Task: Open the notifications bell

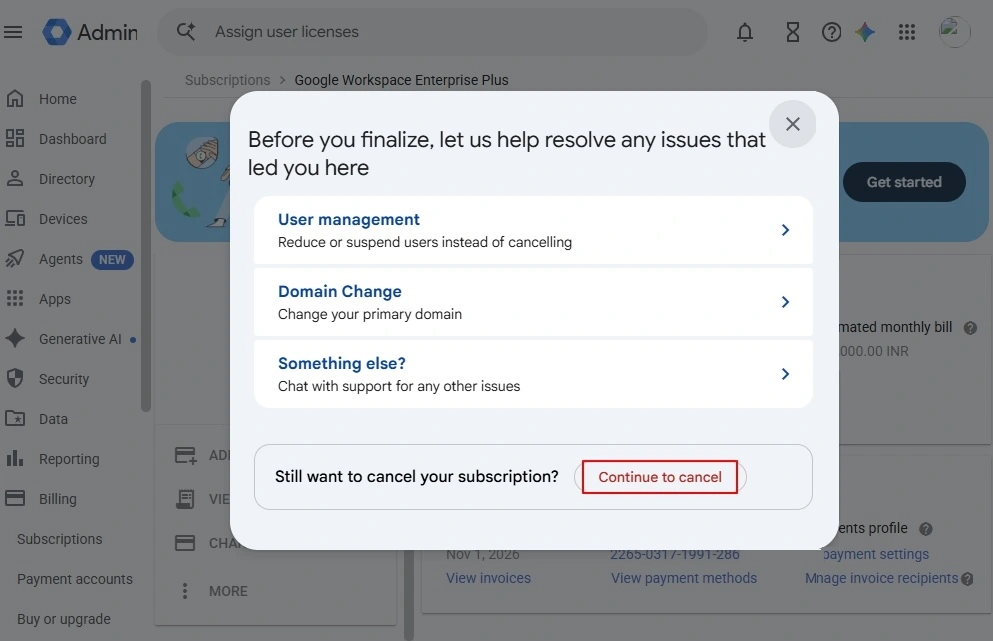Action: pos(745,32)
